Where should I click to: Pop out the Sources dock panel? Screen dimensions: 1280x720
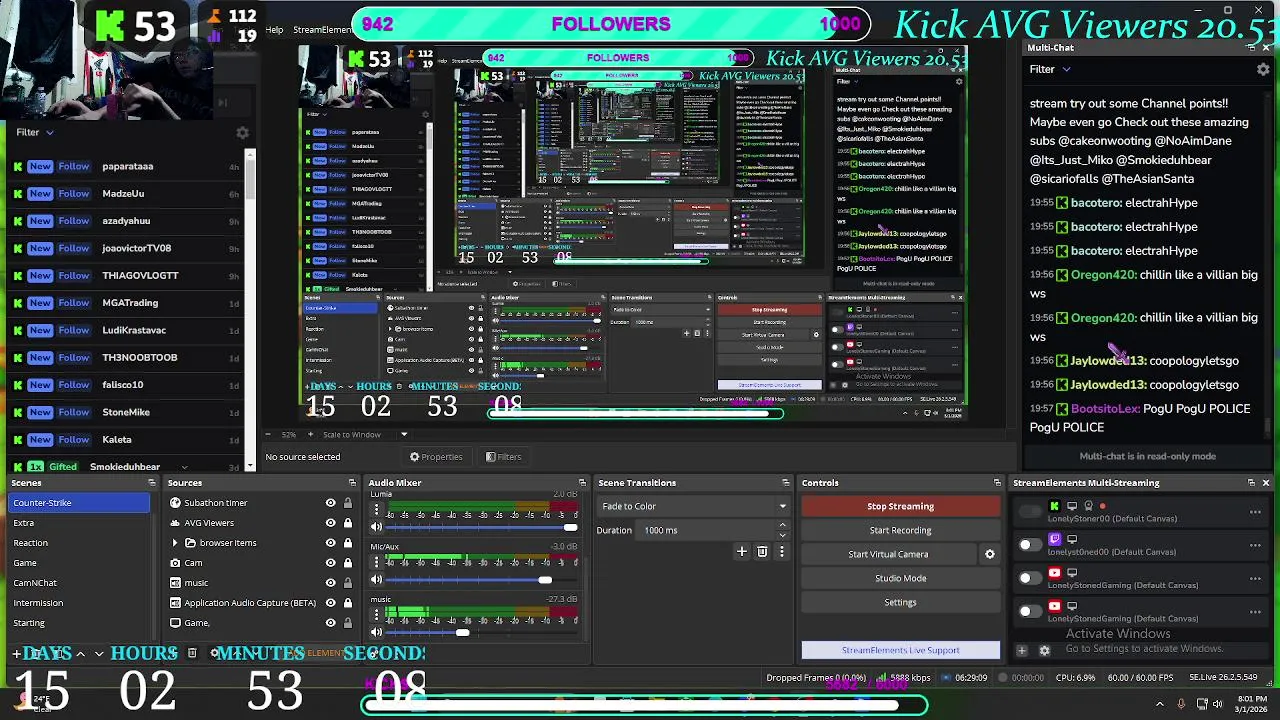tap(352, 483)
